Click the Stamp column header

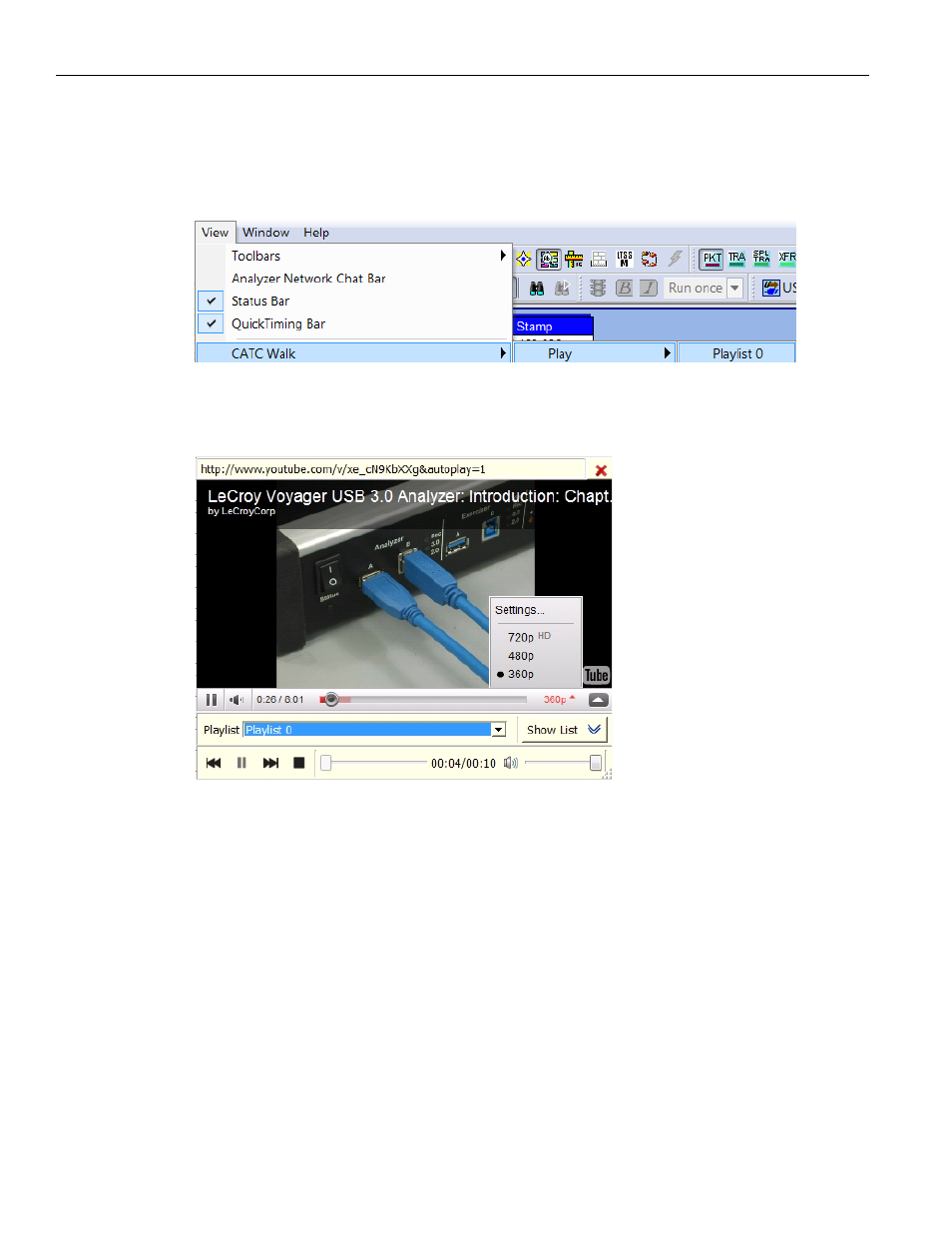pos(554,326)
